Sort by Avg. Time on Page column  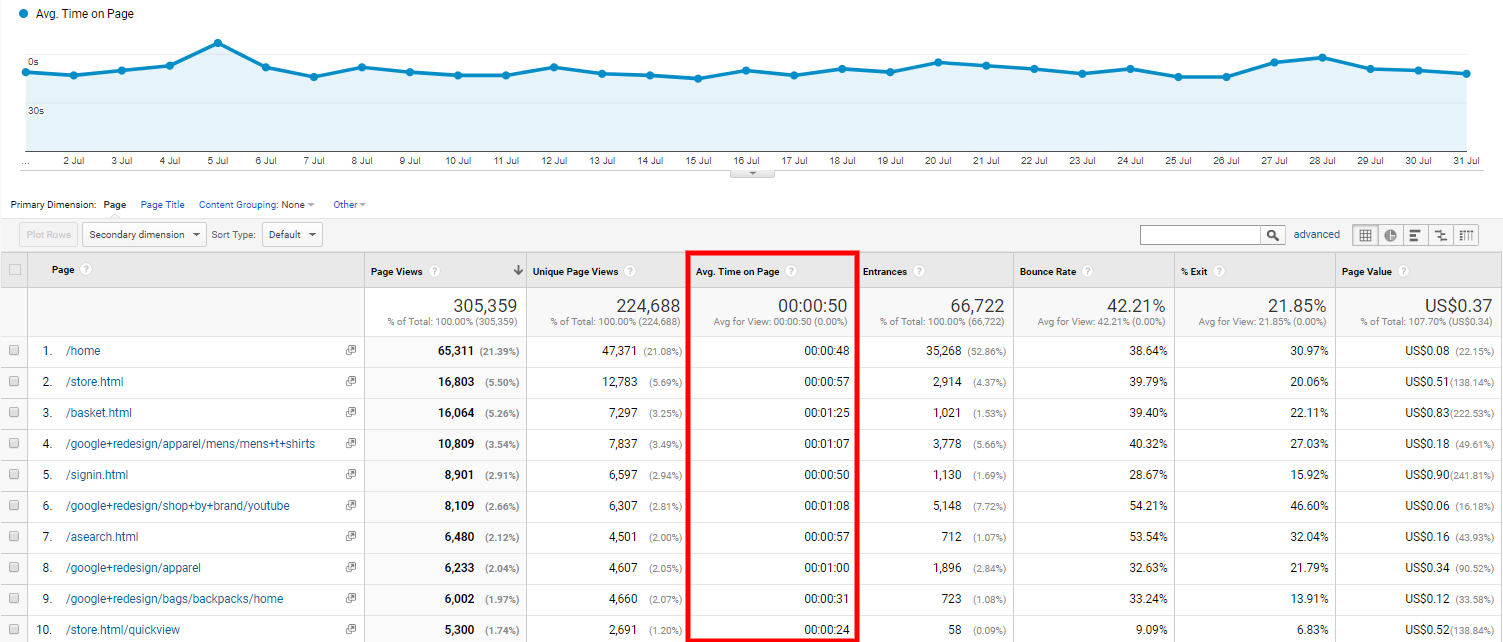coord(737,271)
